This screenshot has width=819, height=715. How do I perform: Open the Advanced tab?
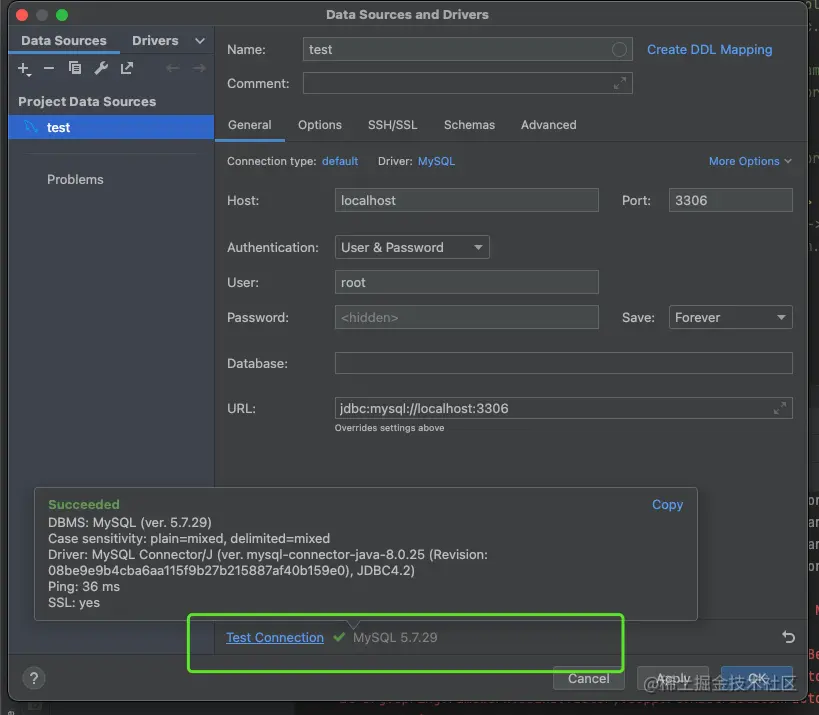click(x=548, y=125)
